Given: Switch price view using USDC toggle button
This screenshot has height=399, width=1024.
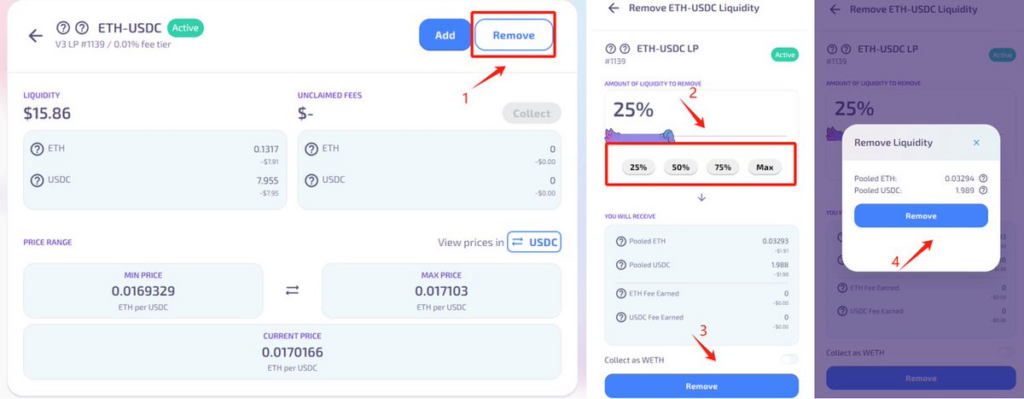Looking at the screenshot, I should (534, 242).
